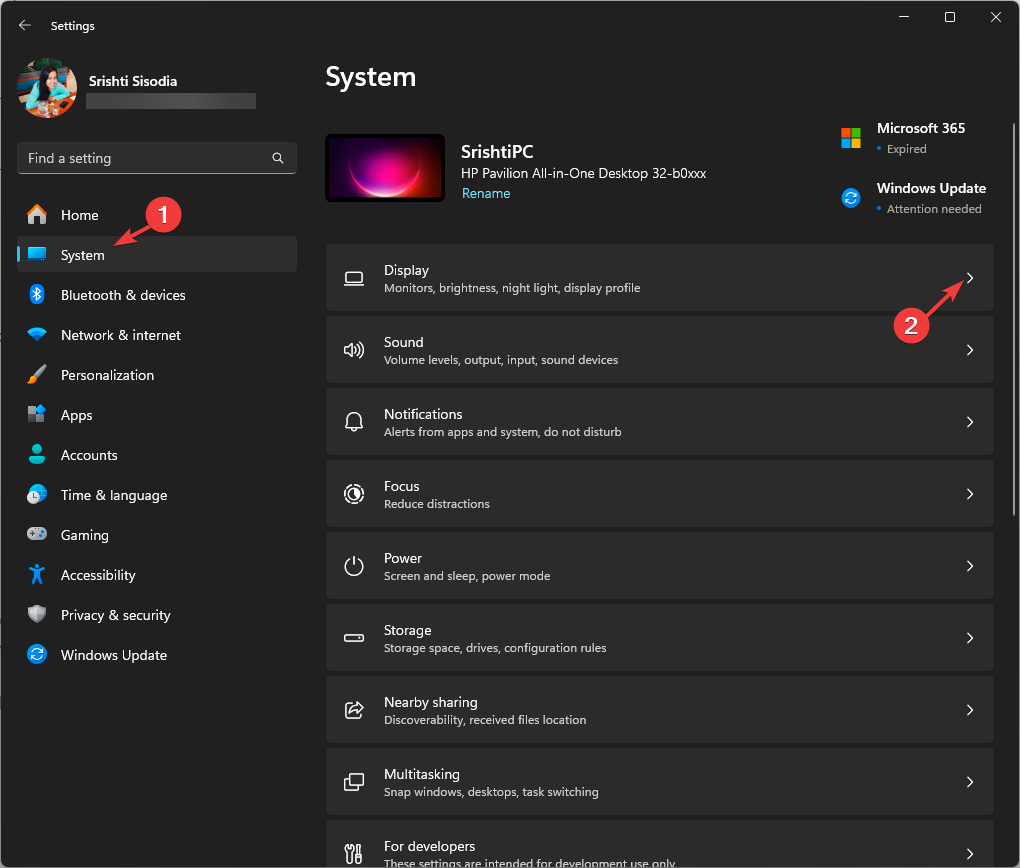Open Windows Update Attention needed status text

click(x=933, y=209)
